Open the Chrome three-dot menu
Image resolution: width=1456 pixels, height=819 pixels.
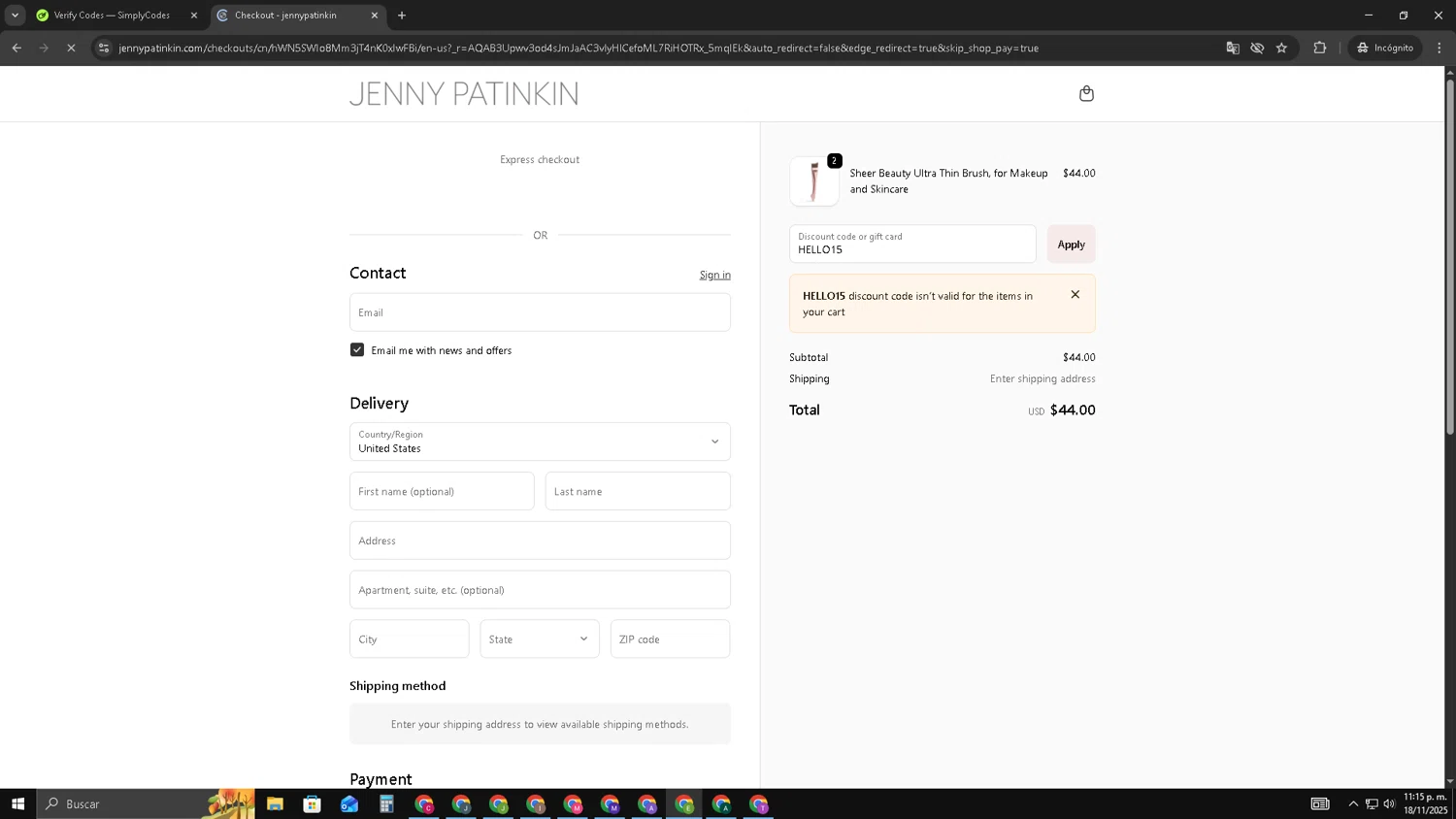pyautogui.click(x=1439, y=48)
